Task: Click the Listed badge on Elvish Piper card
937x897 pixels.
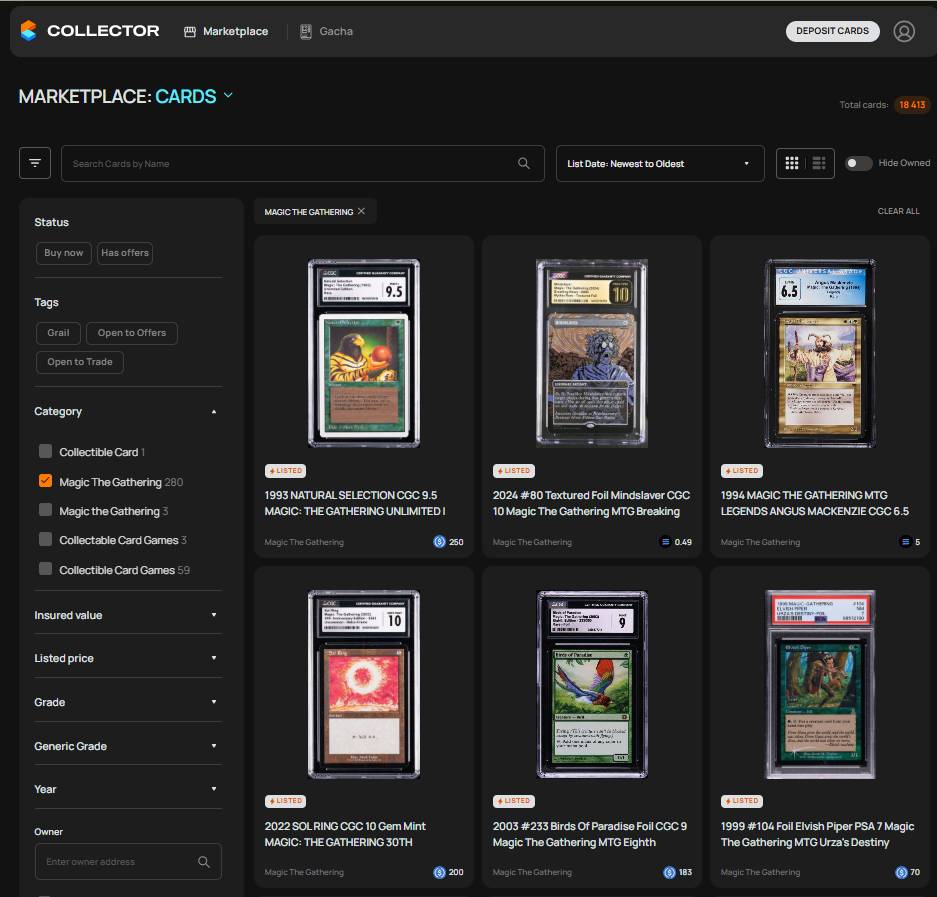Action: pyautogui.click(x=742, y=800)
